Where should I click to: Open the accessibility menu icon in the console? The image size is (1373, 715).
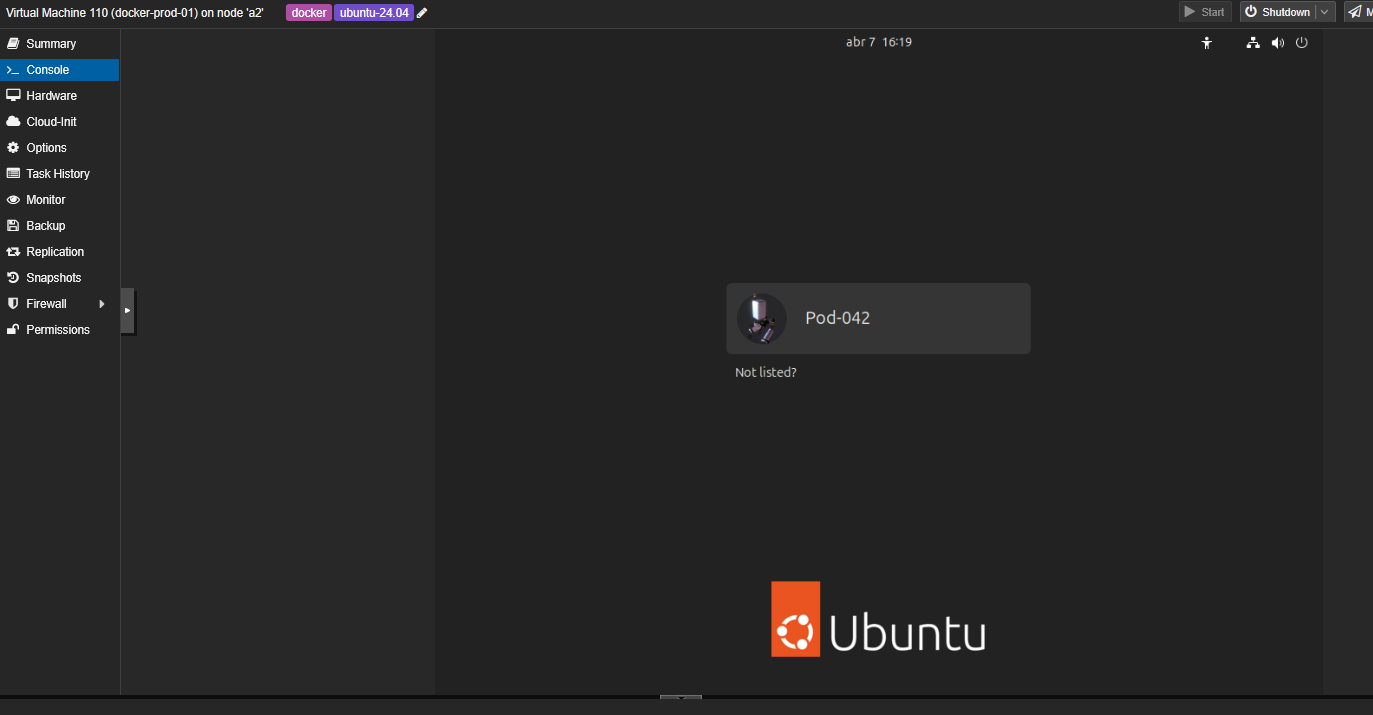1207,43
